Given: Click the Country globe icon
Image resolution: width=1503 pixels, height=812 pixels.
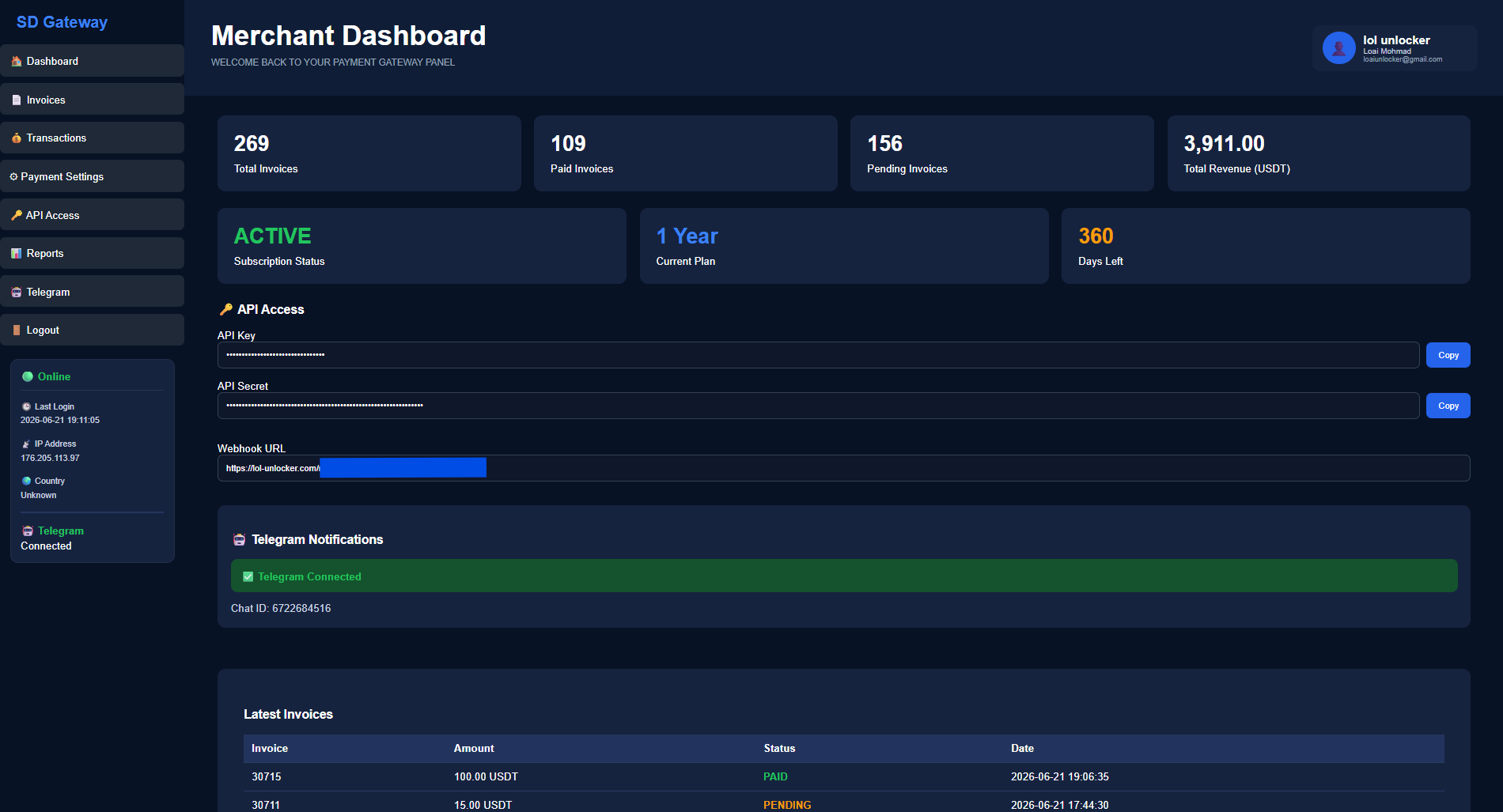Looking at the screenshot, I should point(26,481).
